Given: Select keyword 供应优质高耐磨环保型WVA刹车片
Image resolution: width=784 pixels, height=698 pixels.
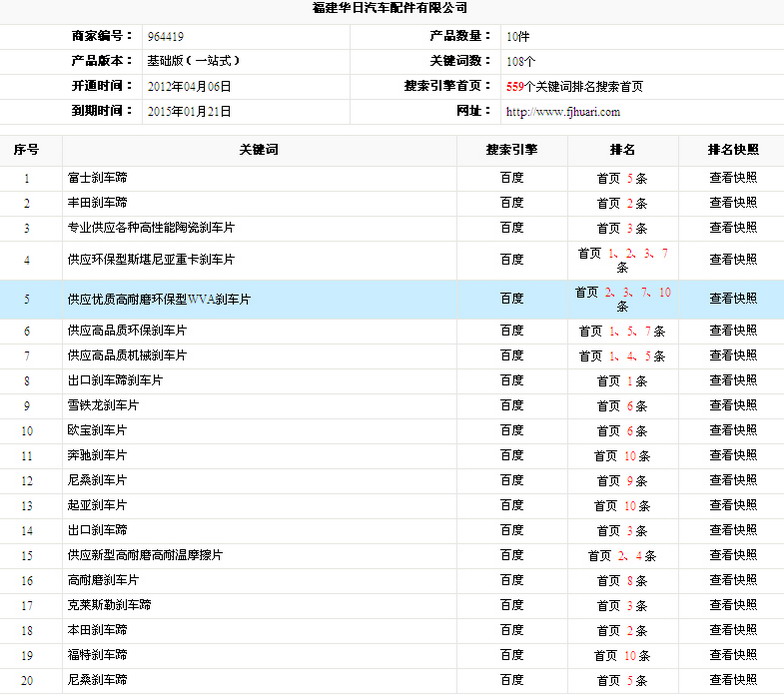Looking at the screenshot, I should [159, 299].
